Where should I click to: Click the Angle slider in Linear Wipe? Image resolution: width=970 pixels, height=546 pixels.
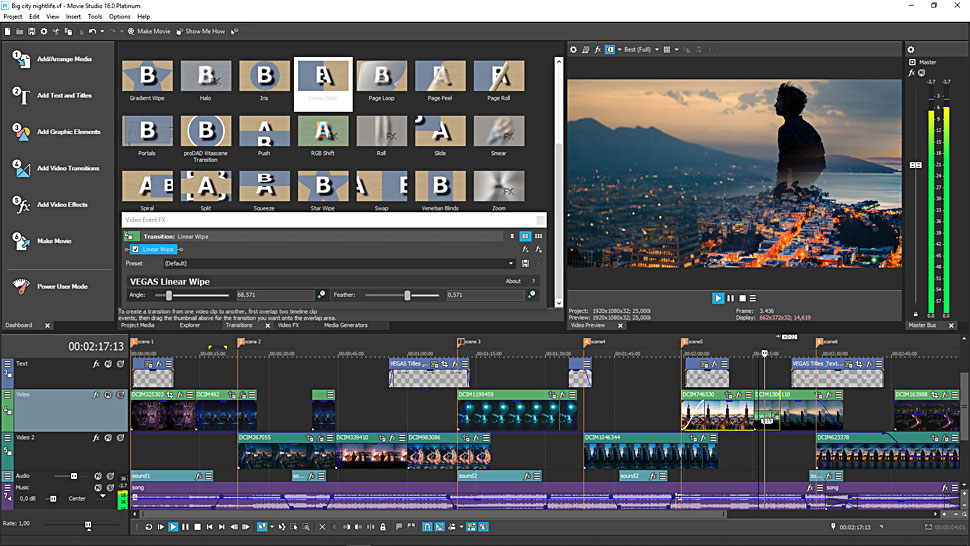point(169,295)
